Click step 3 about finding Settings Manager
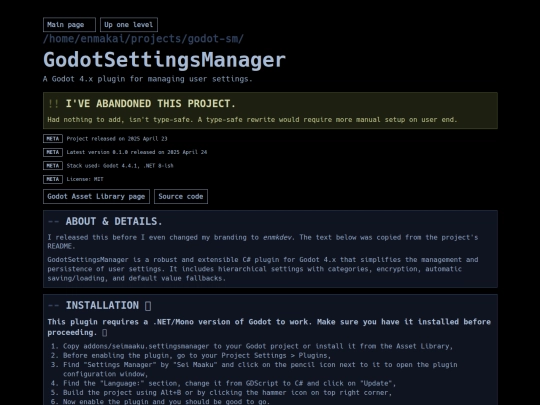The image size is (540, 405). point(260,370)
